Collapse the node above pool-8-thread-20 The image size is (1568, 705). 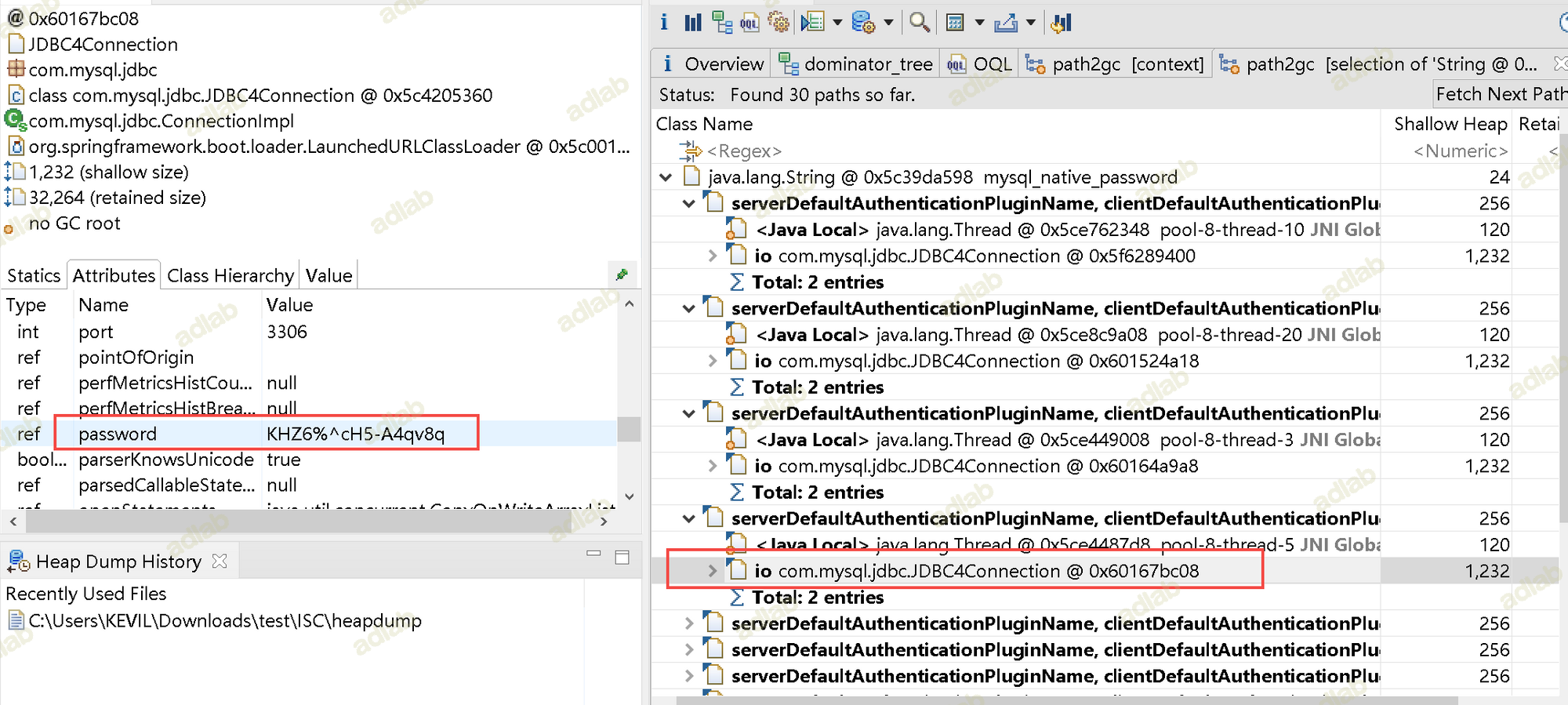pos(688,309)
